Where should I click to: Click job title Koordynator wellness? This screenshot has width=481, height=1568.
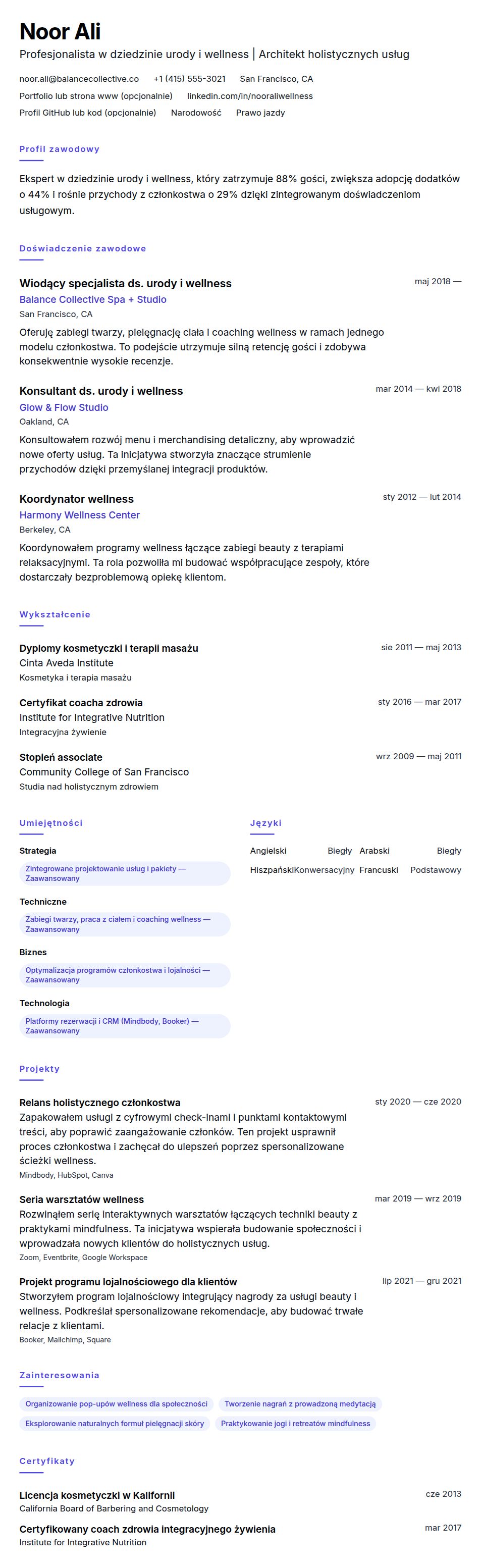[x=77, y=499]
